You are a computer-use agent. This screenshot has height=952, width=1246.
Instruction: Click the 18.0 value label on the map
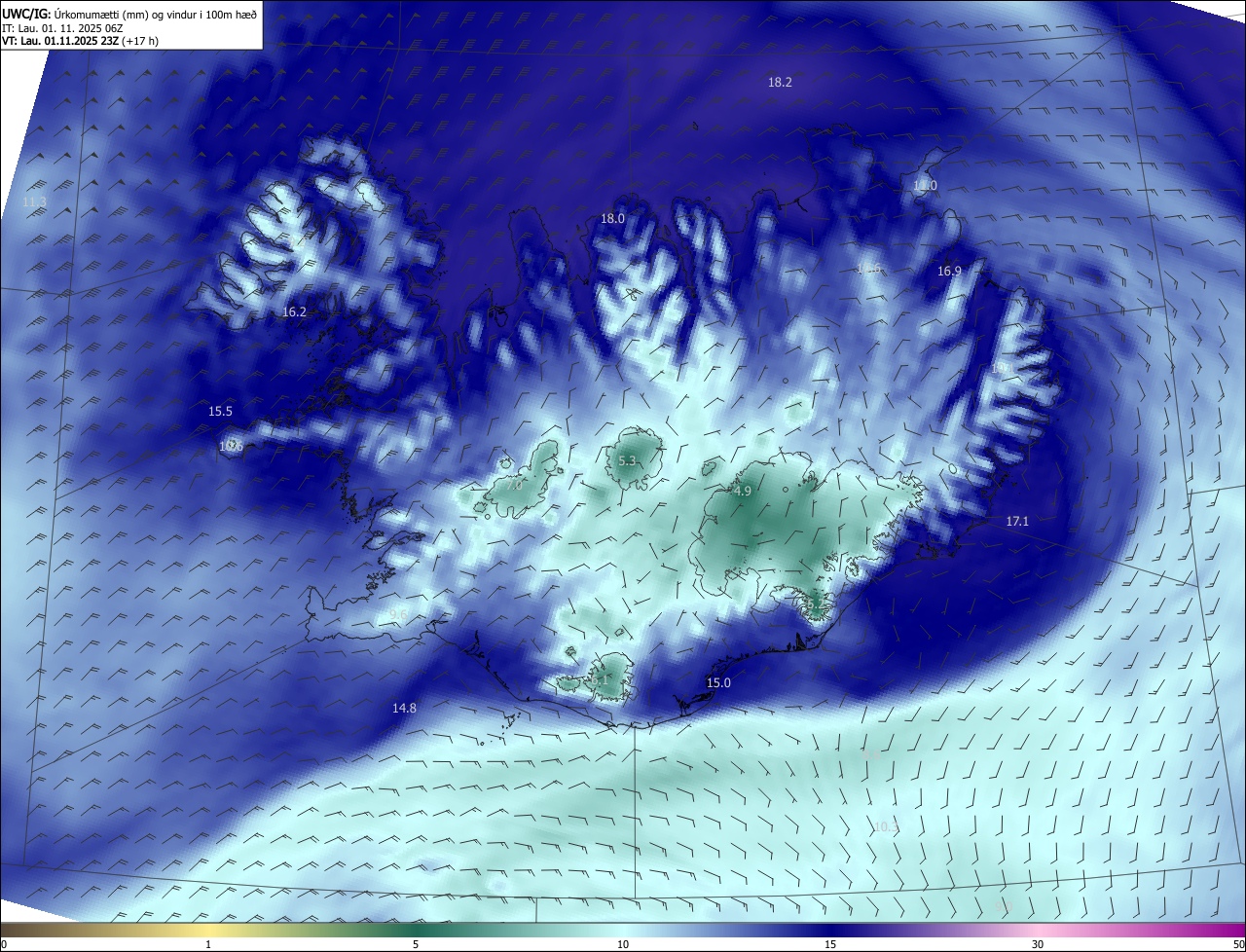tap(612, 219)
